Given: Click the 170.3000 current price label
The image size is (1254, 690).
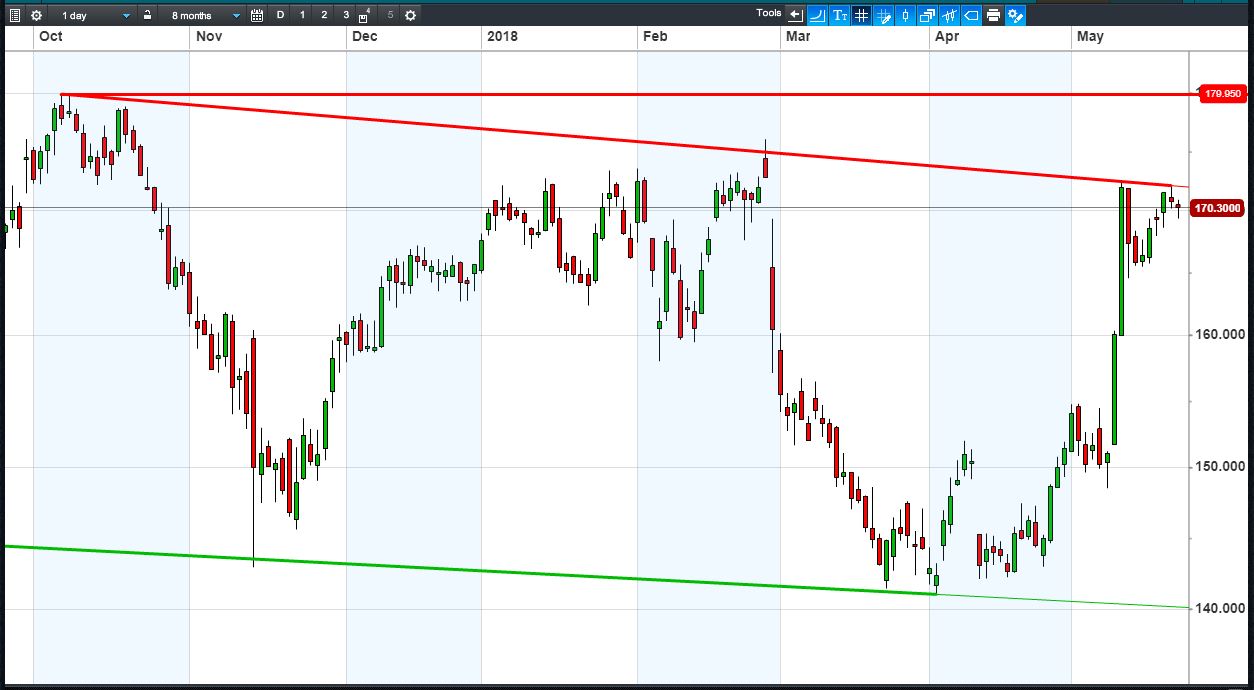Looking at the screenshot, I should (x=1219, y=208).
